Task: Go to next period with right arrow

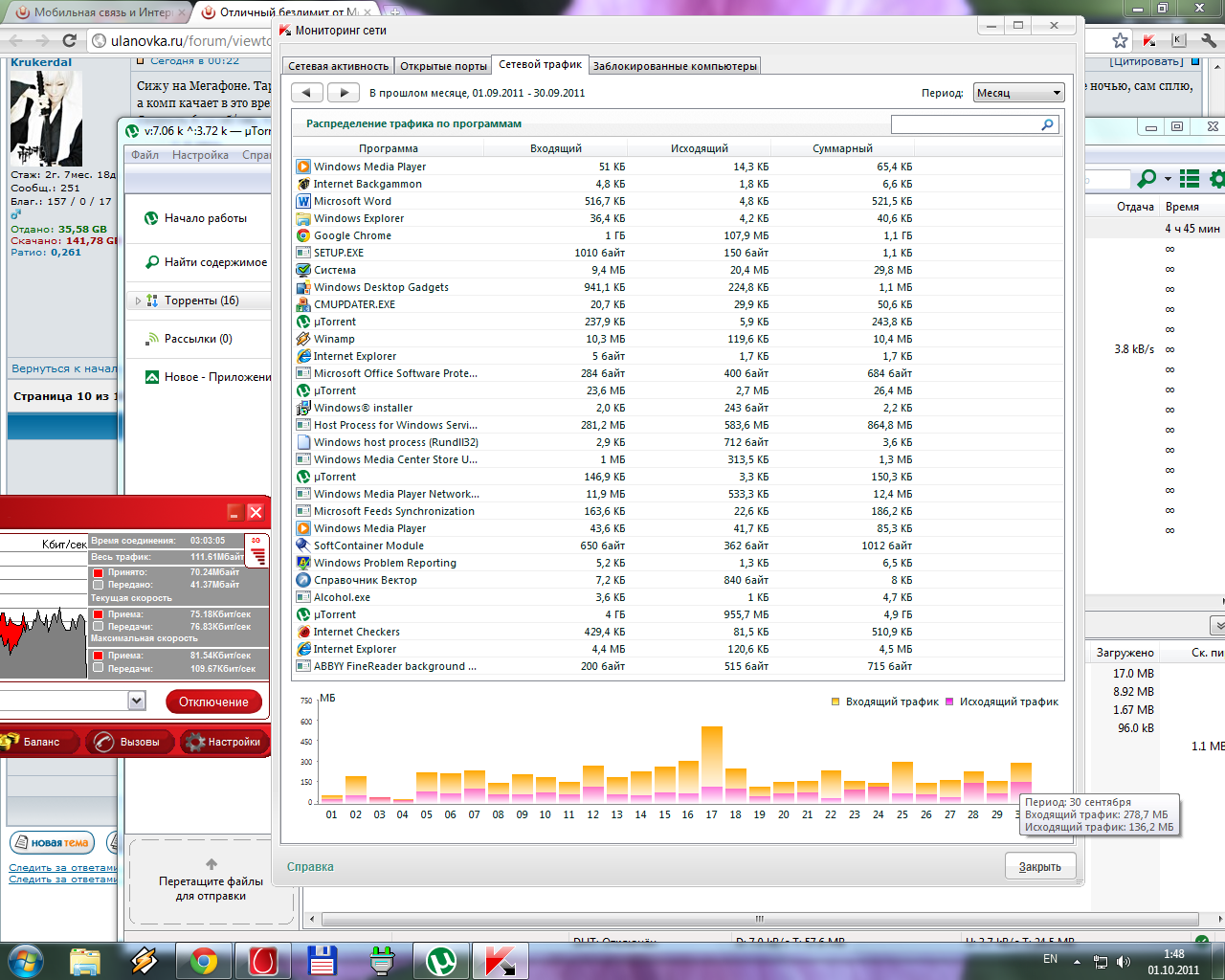Action: coord(344,93)
